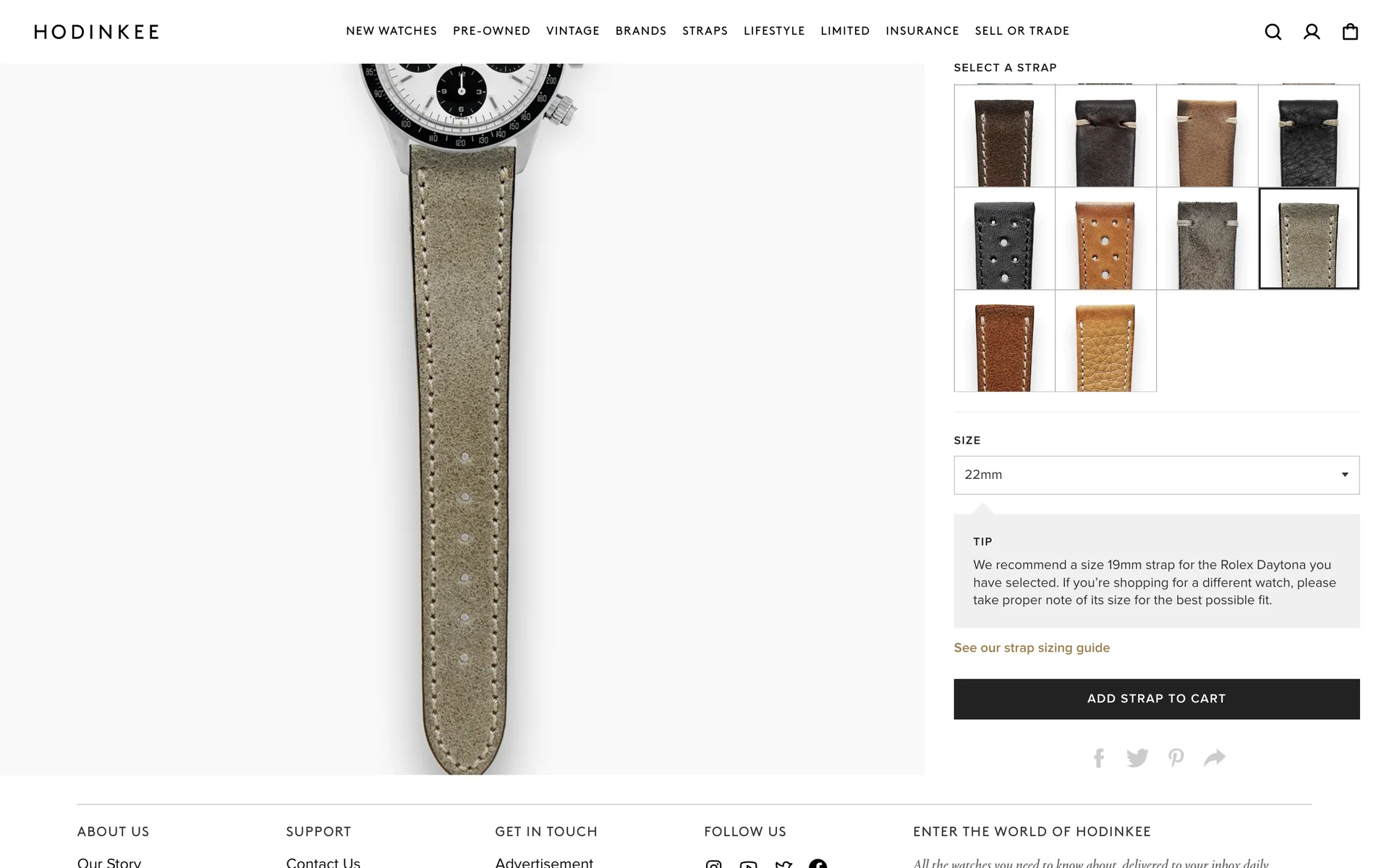Open the Straps menu item
The height and width of the screenshot is (868, 1389).
(705, 31)
